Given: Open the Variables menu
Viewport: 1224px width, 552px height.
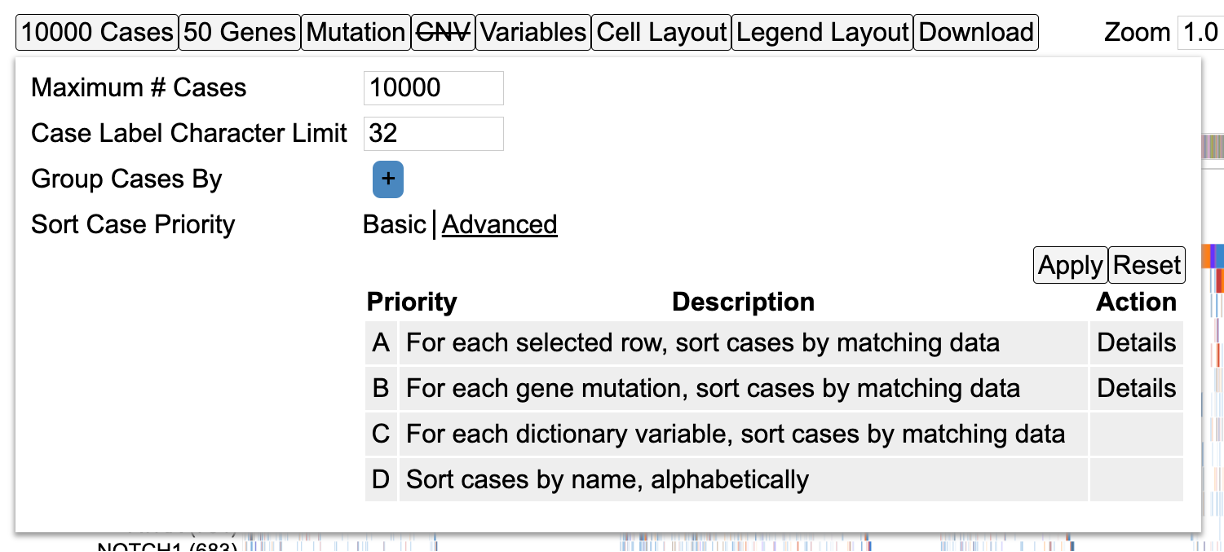Looking at the screenshot, I should (533, 33).
